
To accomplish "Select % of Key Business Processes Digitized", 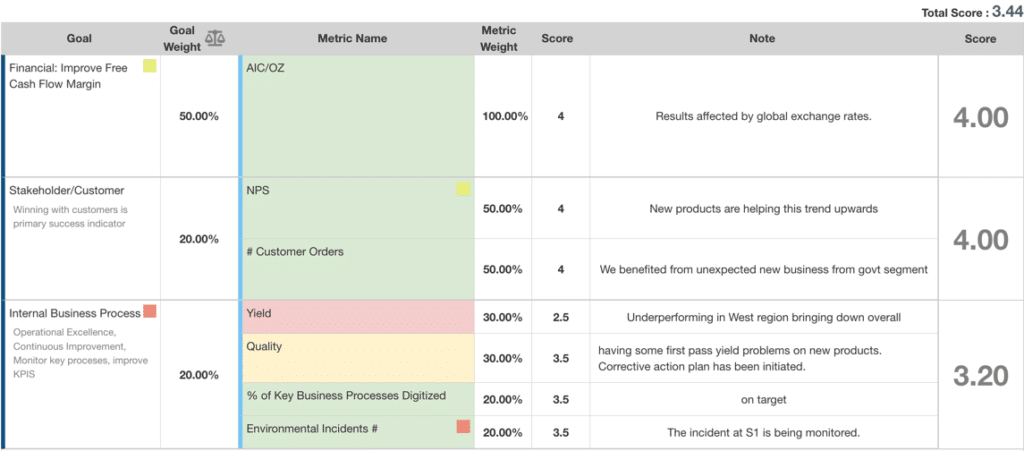I will click(x=346, y=396).
